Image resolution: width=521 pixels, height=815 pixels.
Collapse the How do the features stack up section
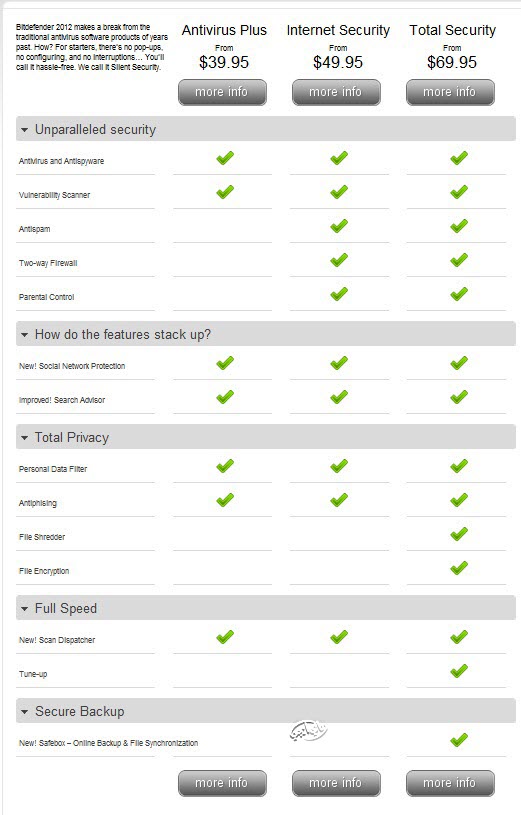tap(24, 335)
